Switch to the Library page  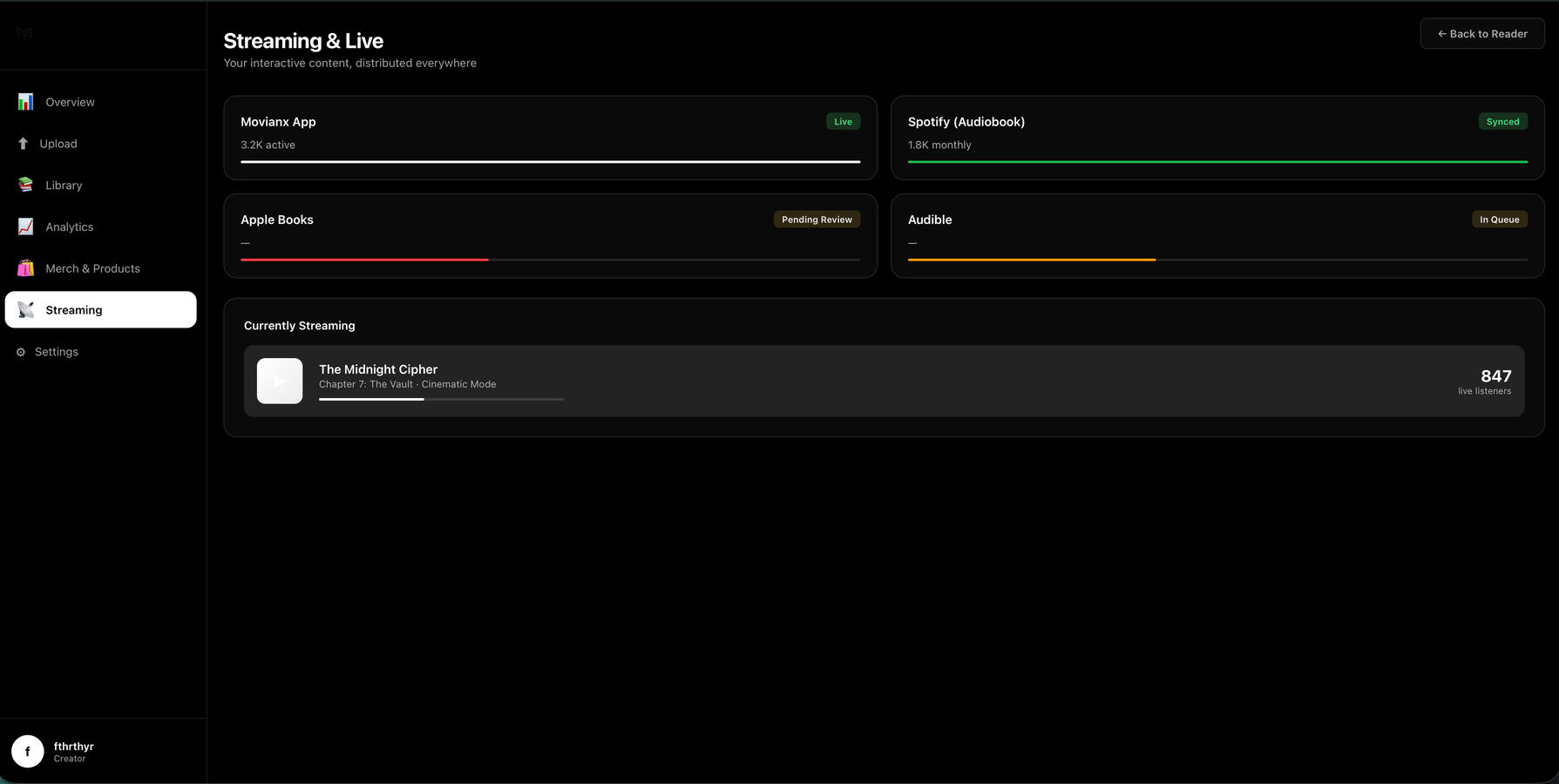(x=64, y=186)
